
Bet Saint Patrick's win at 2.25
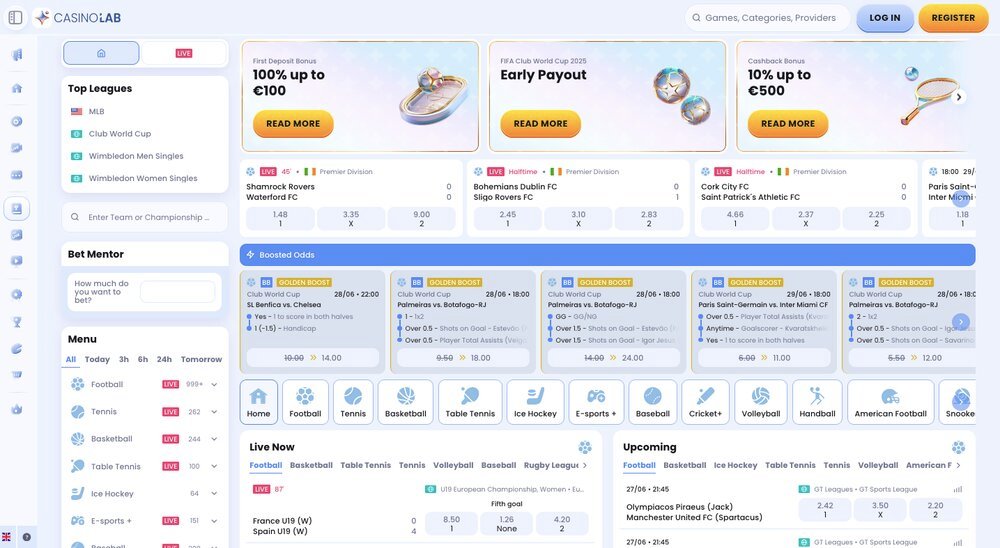pyautogui.click(x=876, y=219)
